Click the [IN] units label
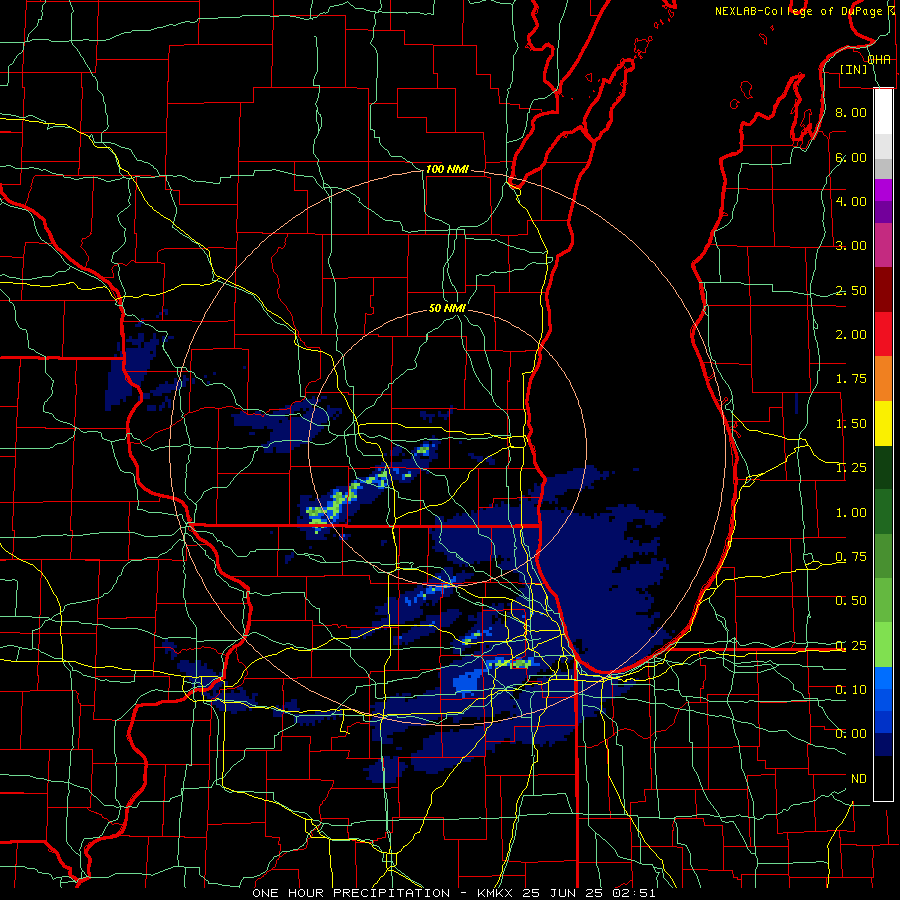 click(854, 69)
